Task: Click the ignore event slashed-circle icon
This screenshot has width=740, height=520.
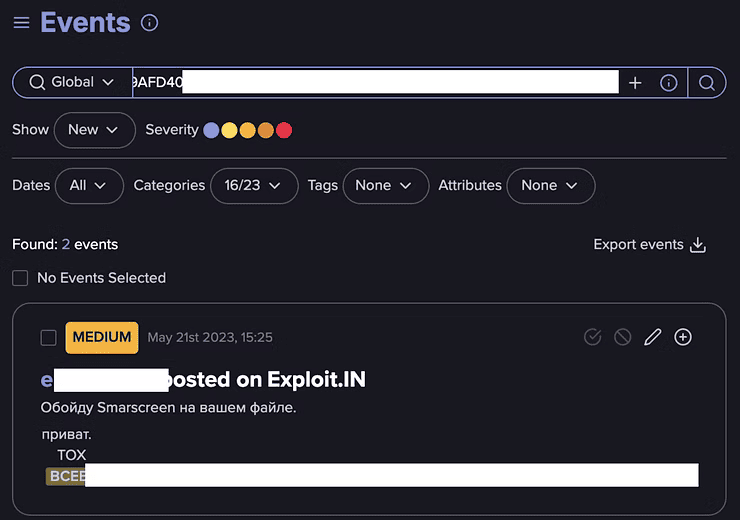Action: pos(623,337)
